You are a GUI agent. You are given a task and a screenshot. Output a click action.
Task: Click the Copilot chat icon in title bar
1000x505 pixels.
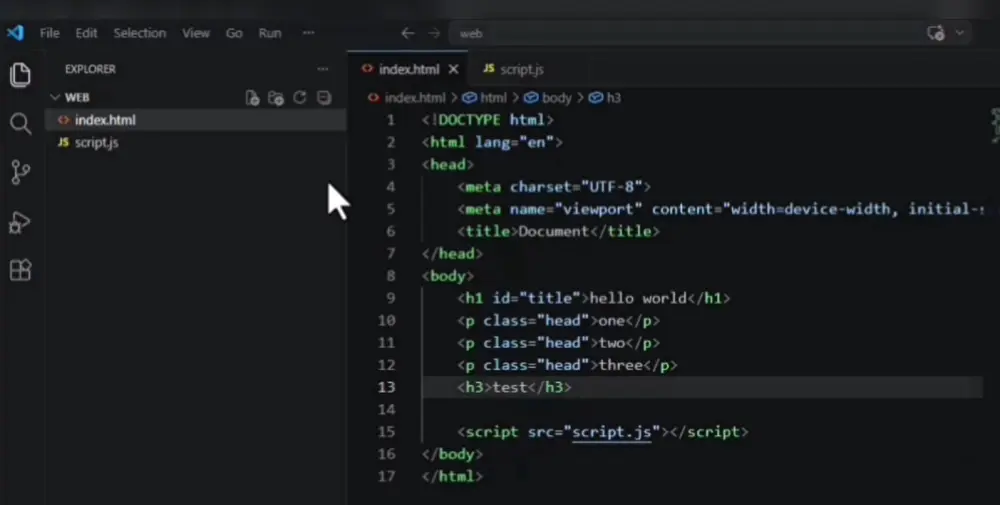(936, 33)
